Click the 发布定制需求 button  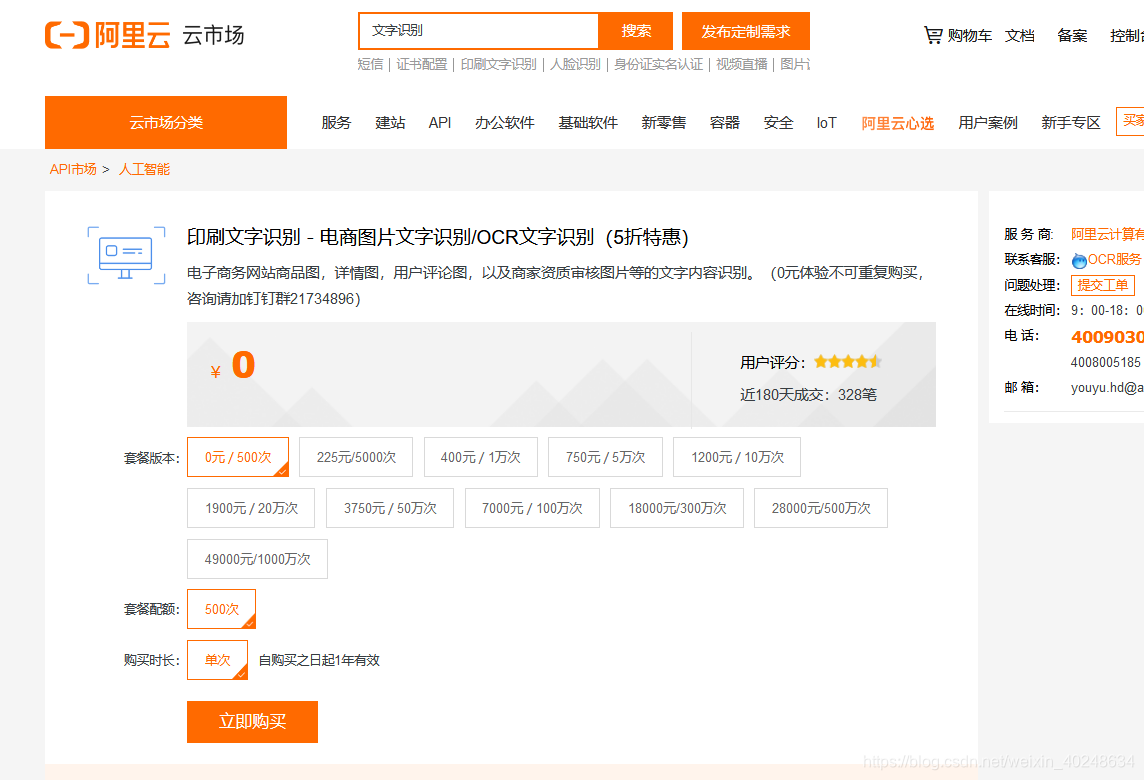pos(746,31)
